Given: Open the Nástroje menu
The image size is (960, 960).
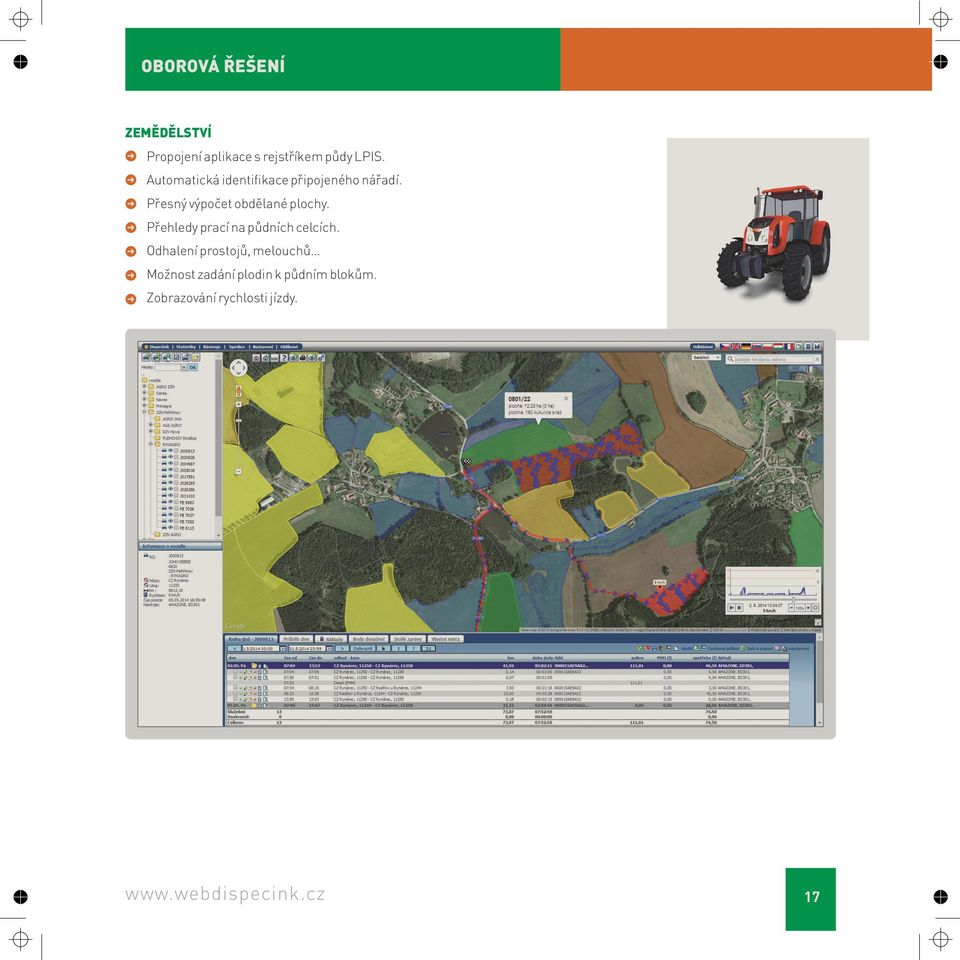Looking at the screenshot, I should 211,347.
